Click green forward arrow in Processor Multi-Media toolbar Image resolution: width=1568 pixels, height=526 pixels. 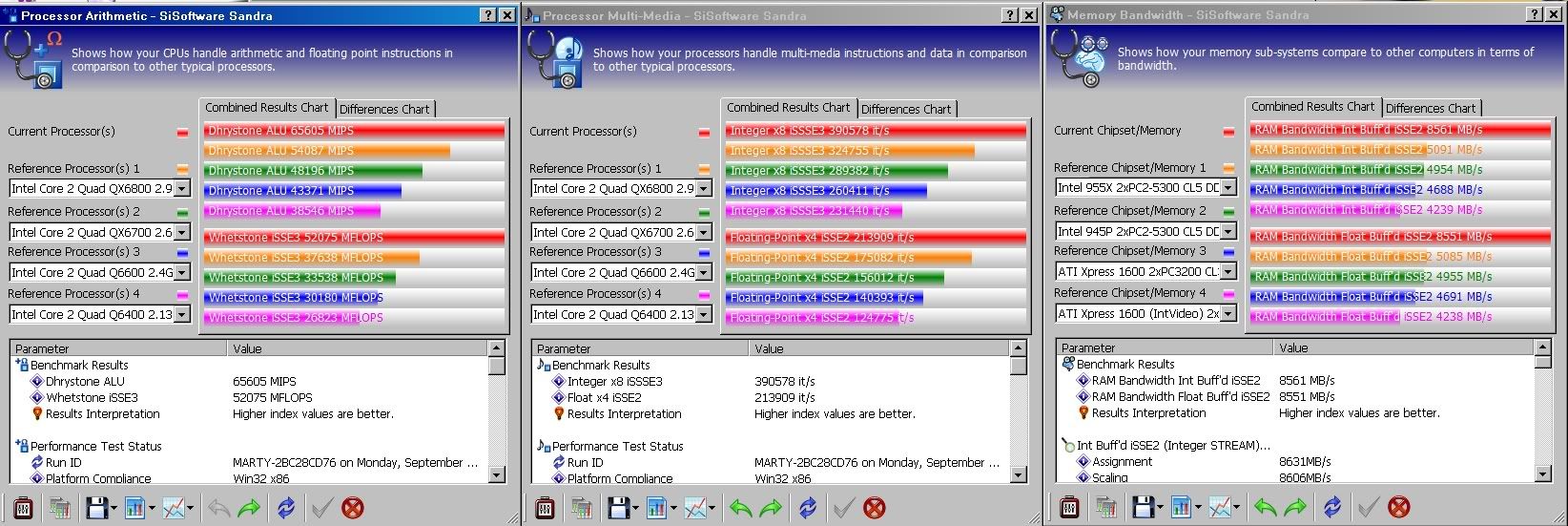pos(771,508)
